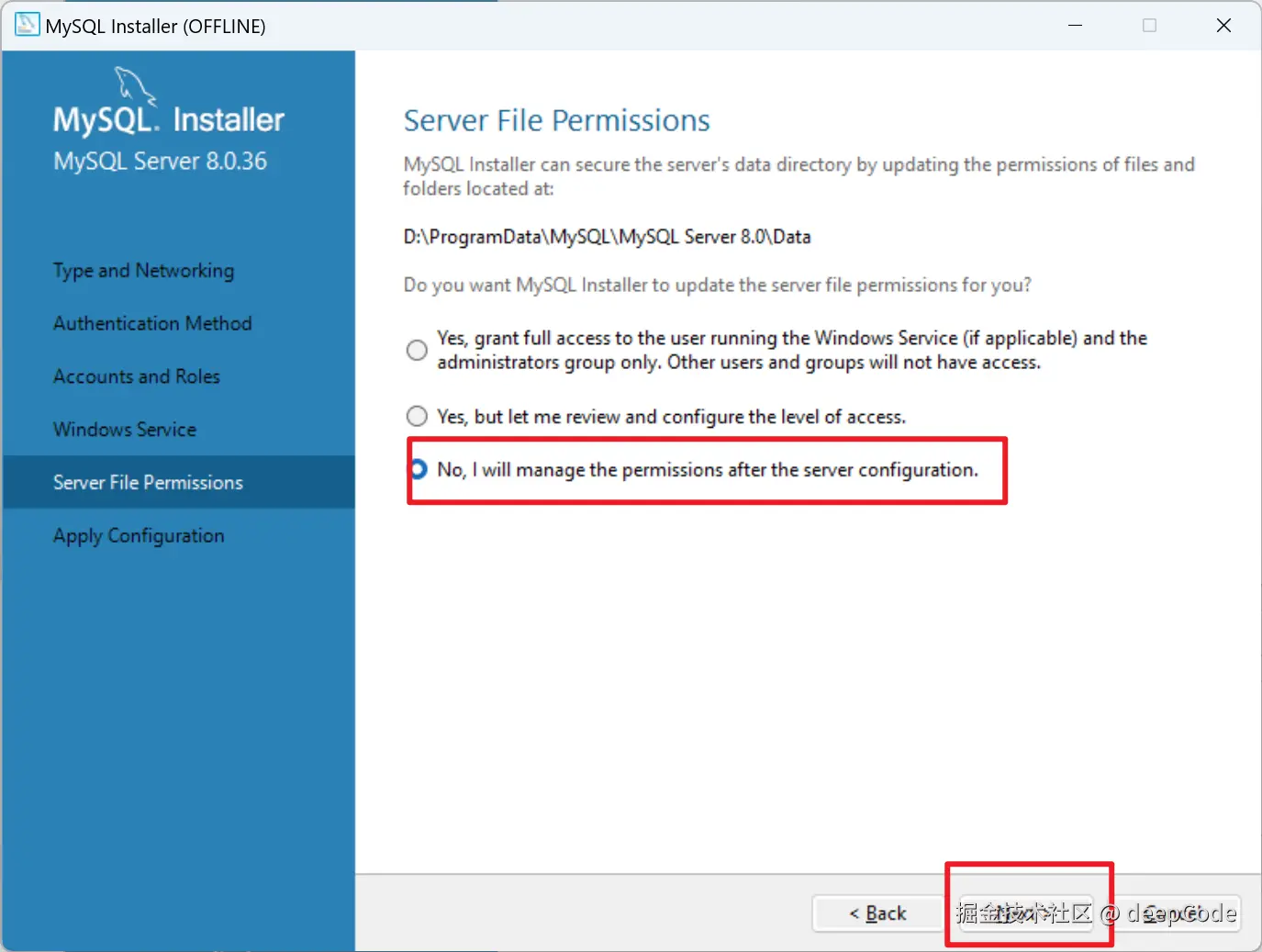The image size is (1262, 952).
Task: Click the Server File Permissions page heading
Action: [556, 120]
